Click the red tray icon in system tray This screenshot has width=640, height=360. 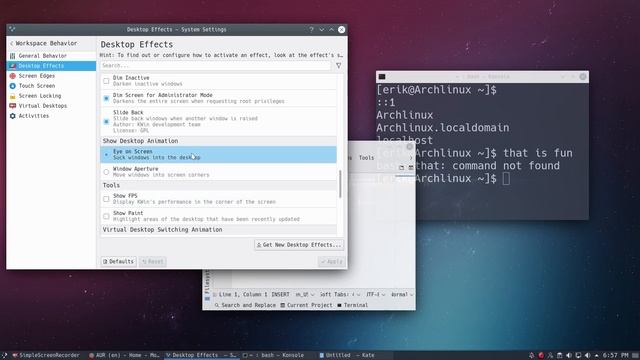point(541,356)
